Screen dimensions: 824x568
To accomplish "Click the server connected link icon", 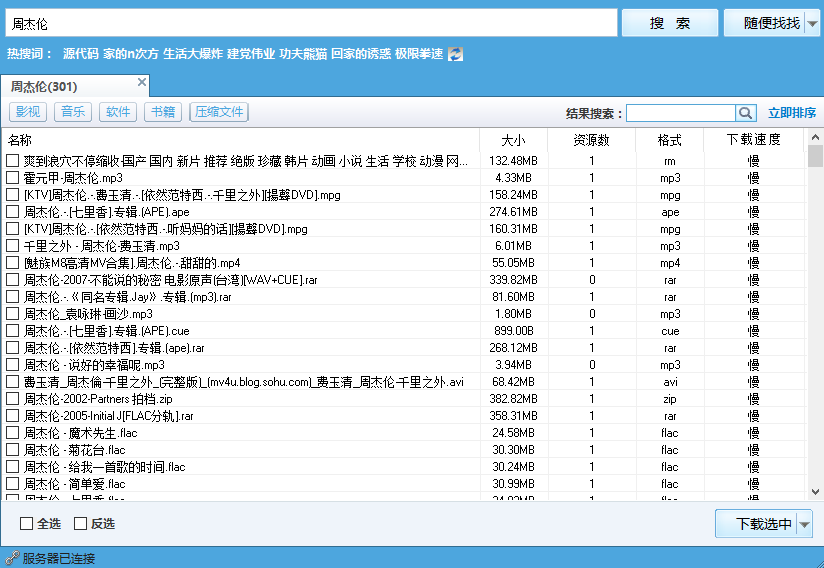I will pyautogui.click(x=12, y=558).
